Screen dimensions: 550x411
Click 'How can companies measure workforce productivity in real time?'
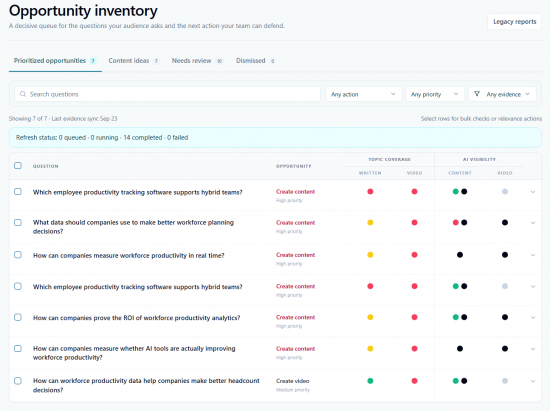128,255
